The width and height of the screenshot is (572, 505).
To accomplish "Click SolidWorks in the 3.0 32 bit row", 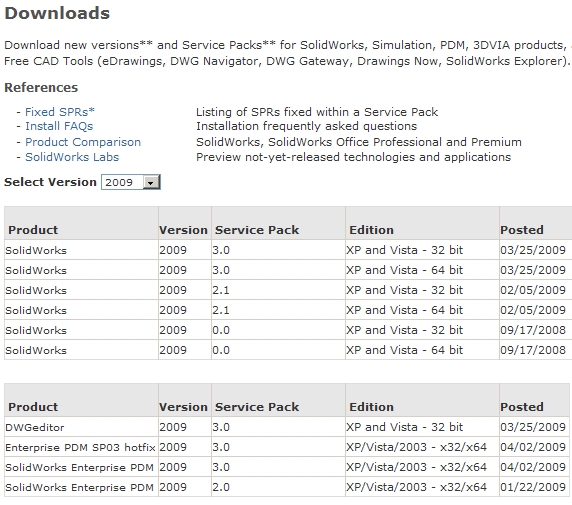I will [36, 250].
